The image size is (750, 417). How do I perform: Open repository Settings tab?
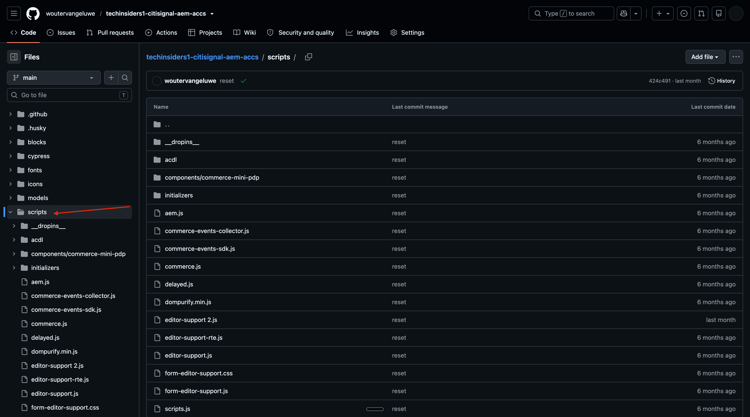pos(408,33)
